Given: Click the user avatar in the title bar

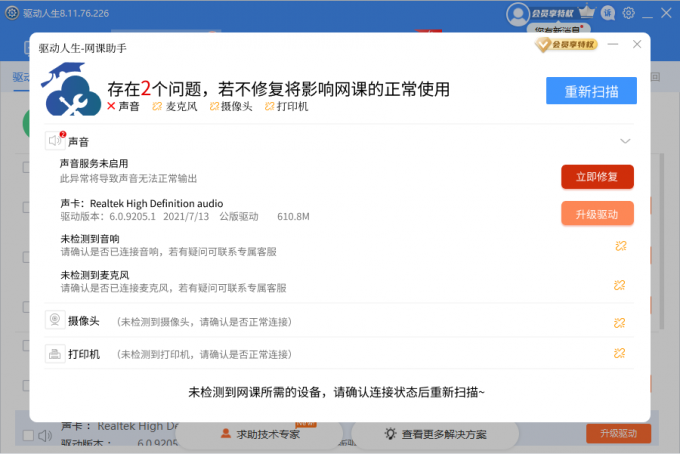Looking at the screenshot, I should tap(517, 13).
